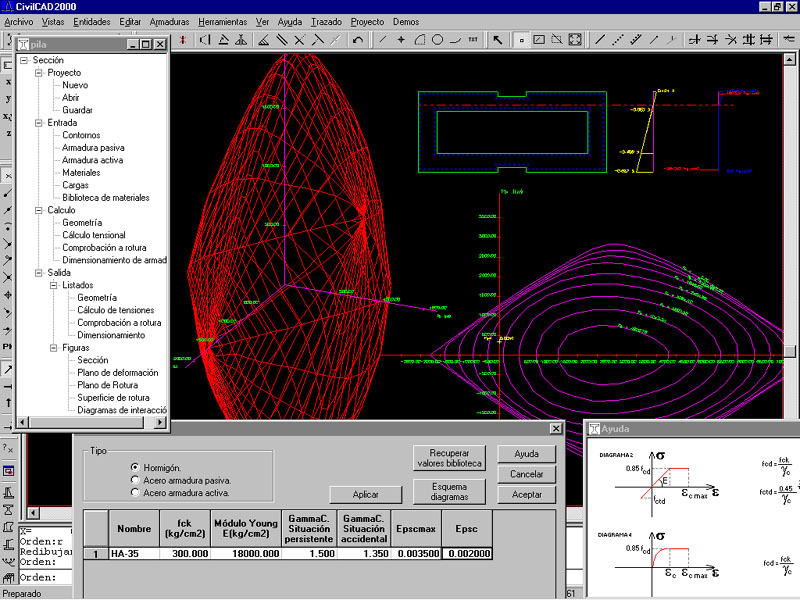Choose Acero armadura activa radio option
Image resolution: width=800 pixels, height=600 pixels.
134,492
